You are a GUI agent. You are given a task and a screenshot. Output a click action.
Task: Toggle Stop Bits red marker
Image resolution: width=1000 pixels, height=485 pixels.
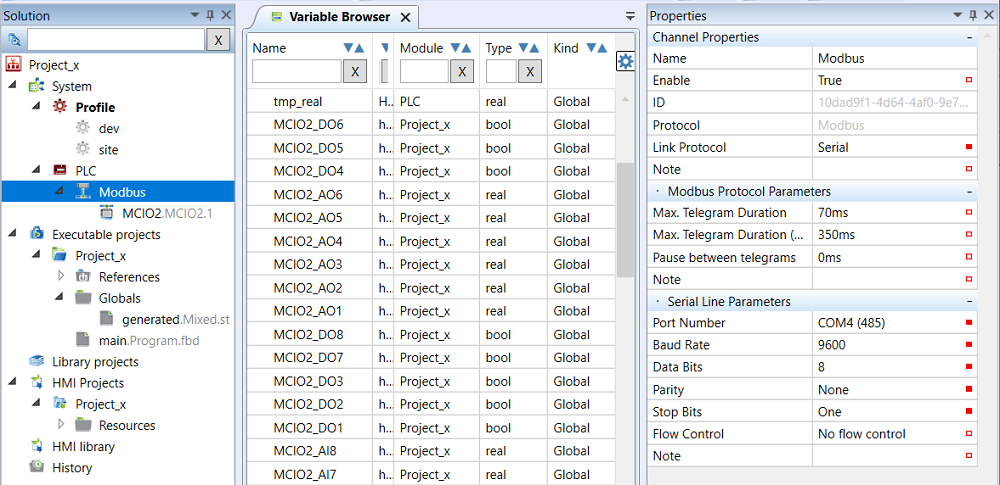(969, 412)
